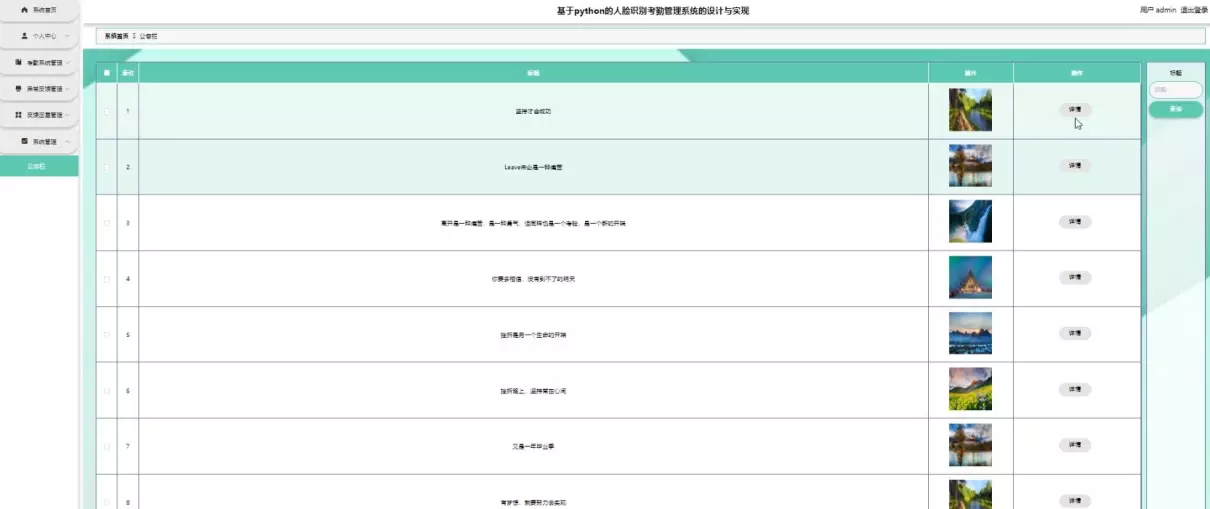This screenshot has height=509, width=1210.
Task: Check the checkbox for row 2
Action: [x=107, y=166]
